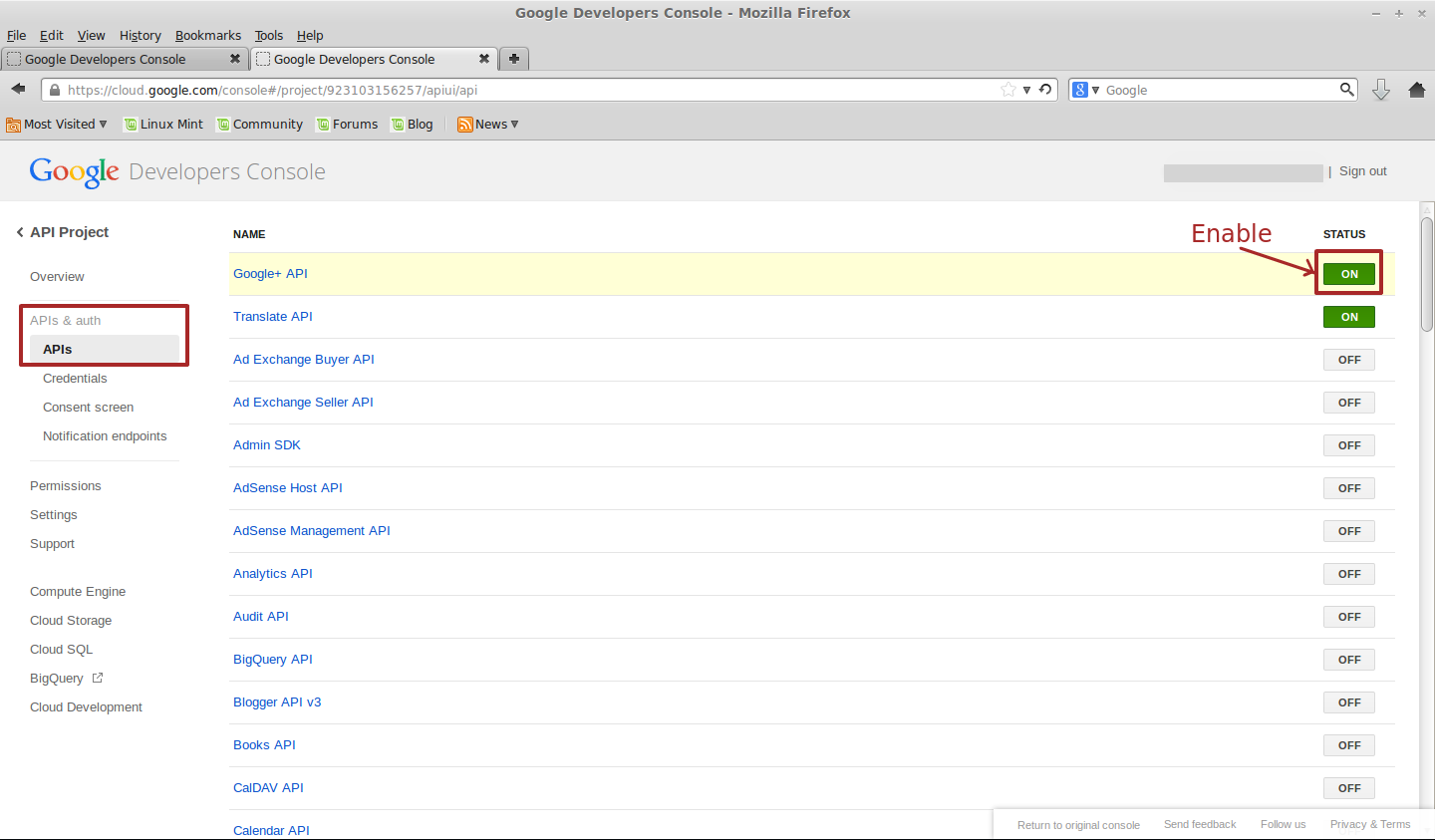The height and width of the screenshot is (840, 1435).
Task: Open the Community bookmark
Action: (x=260, y=125)
